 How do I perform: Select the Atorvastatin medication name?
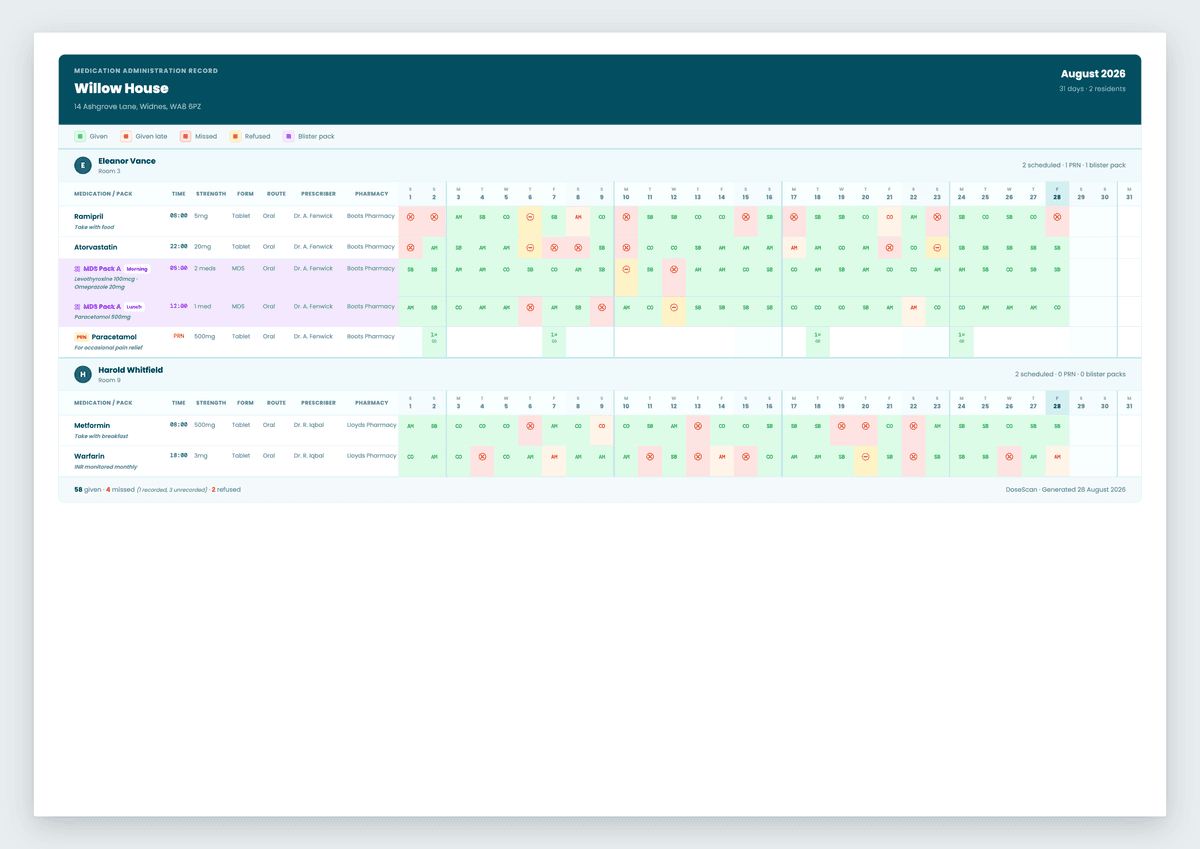(x=96, y=246)
